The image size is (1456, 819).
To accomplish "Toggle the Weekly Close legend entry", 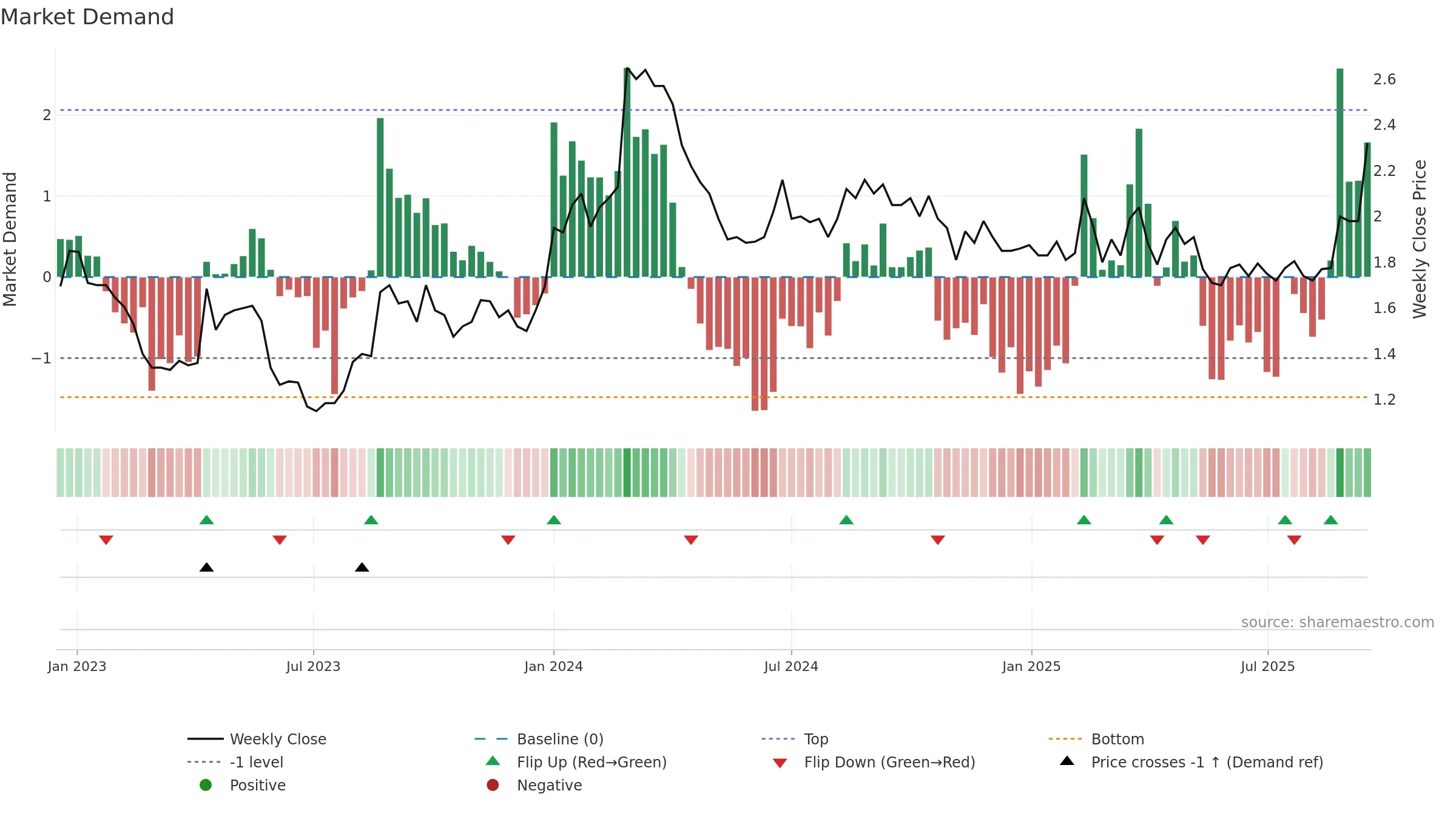I will [x=257, y=739].
